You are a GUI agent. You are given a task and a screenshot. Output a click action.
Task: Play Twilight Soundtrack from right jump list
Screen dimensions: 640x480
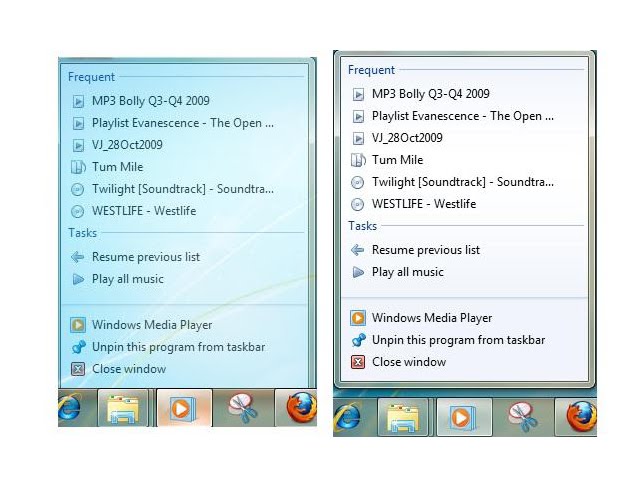click(x=465, y=182)
